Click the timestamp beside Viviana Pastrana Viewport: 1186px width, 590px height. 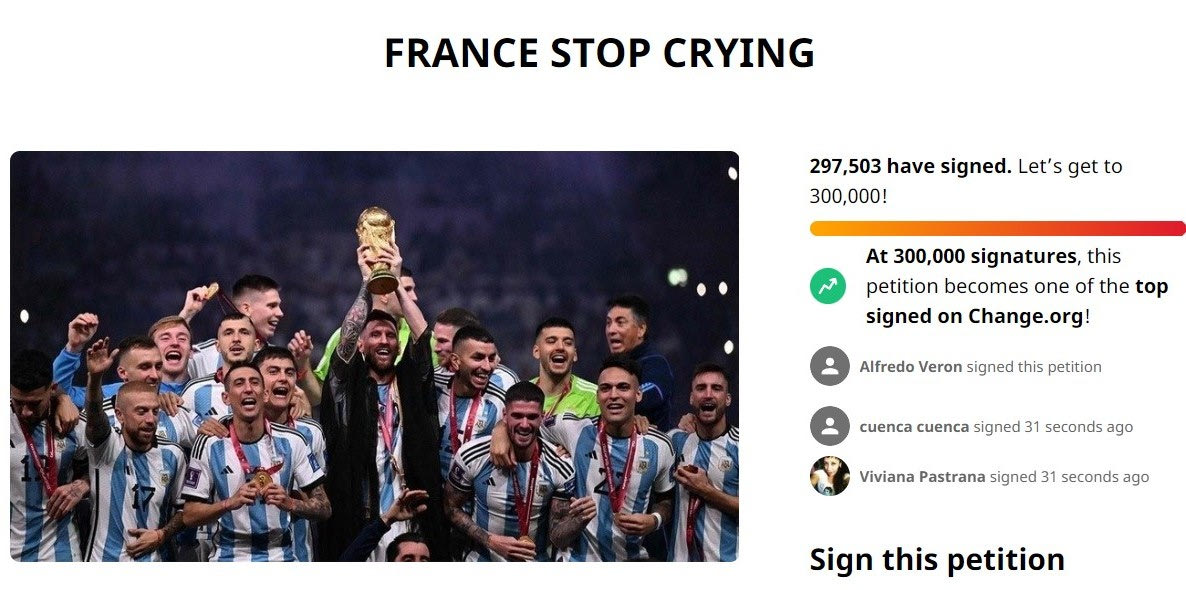(1068, 477)
